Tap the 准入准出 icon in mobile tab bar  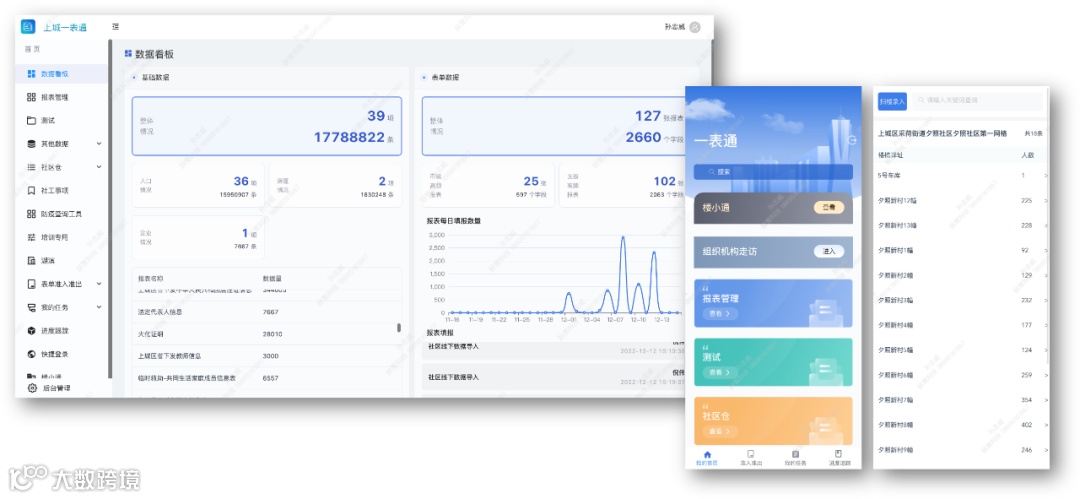751,455
